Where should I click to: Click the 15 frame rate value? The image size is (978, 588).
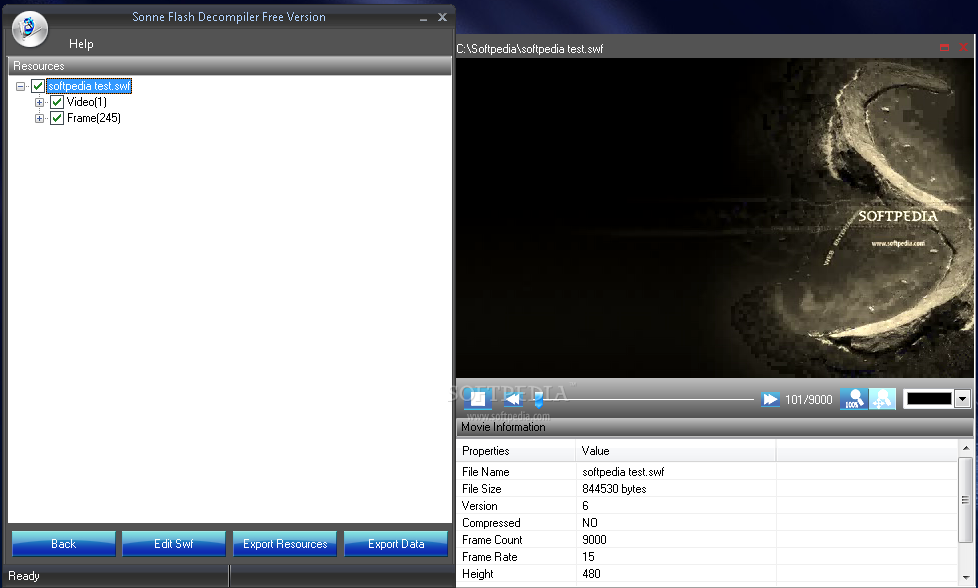point(588,556)
